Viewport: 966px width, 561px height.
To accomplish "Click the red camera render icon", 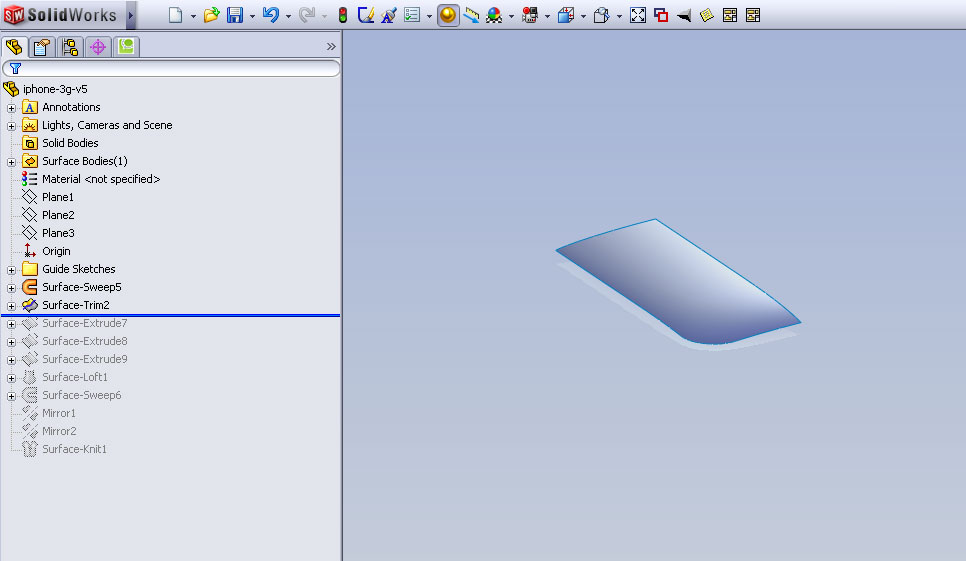I will [530, 15].
